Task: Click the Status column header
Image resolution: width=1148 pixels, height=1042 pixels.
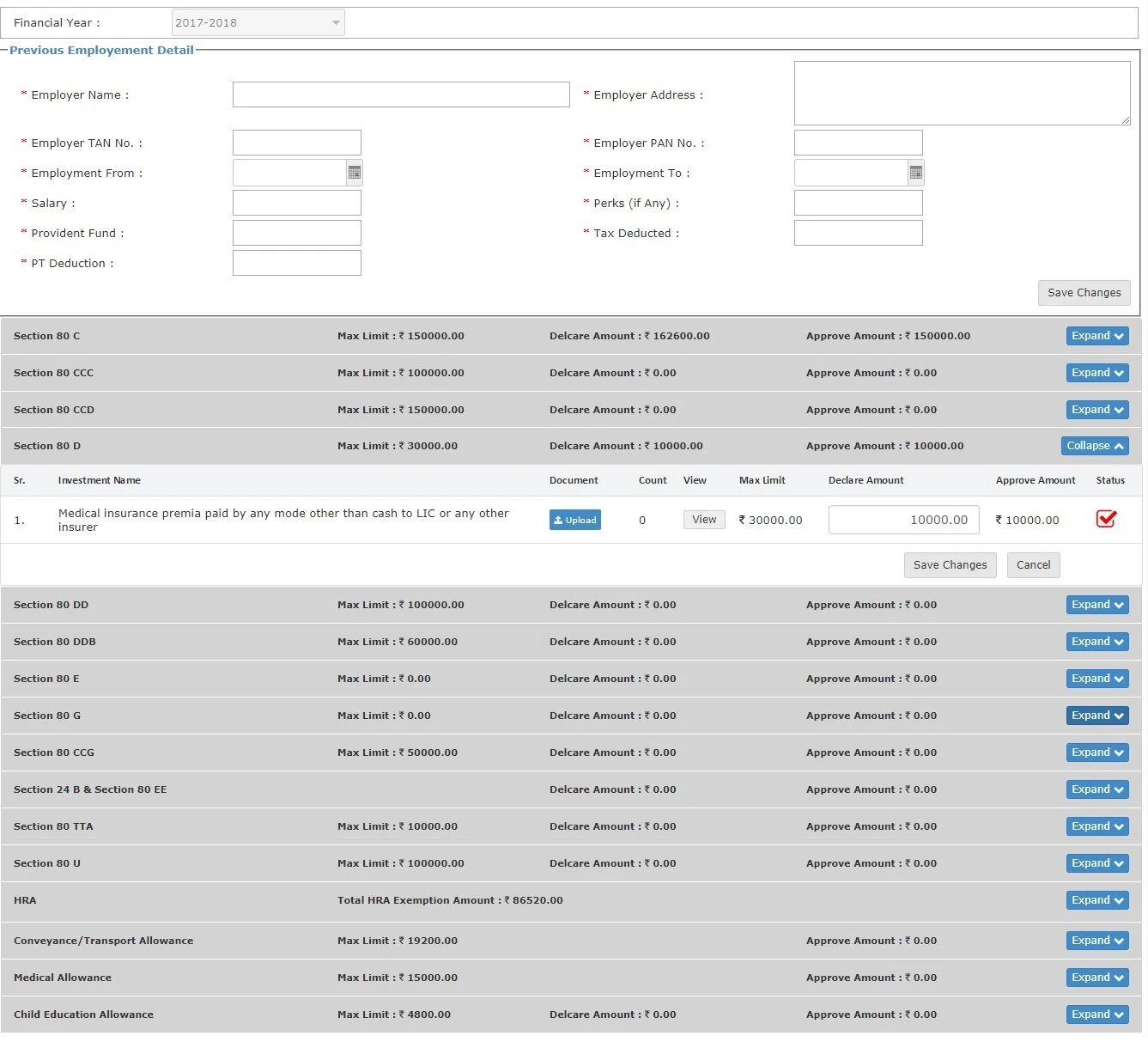Action: pyautogui.click(x=1110, y=480)
